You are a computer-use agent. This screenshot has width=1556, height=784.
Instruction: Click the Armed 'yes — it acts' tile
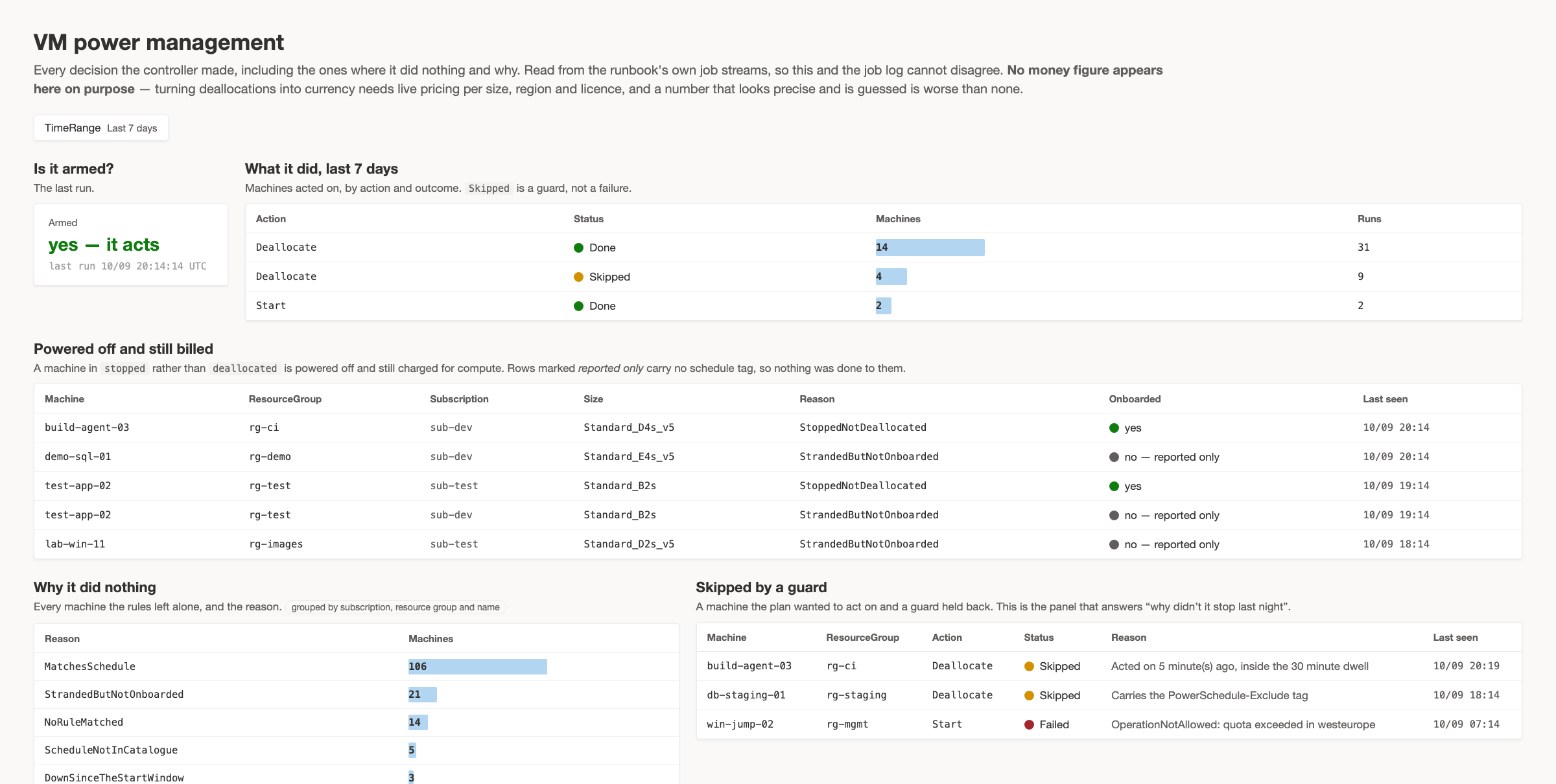tap(131, 245)
